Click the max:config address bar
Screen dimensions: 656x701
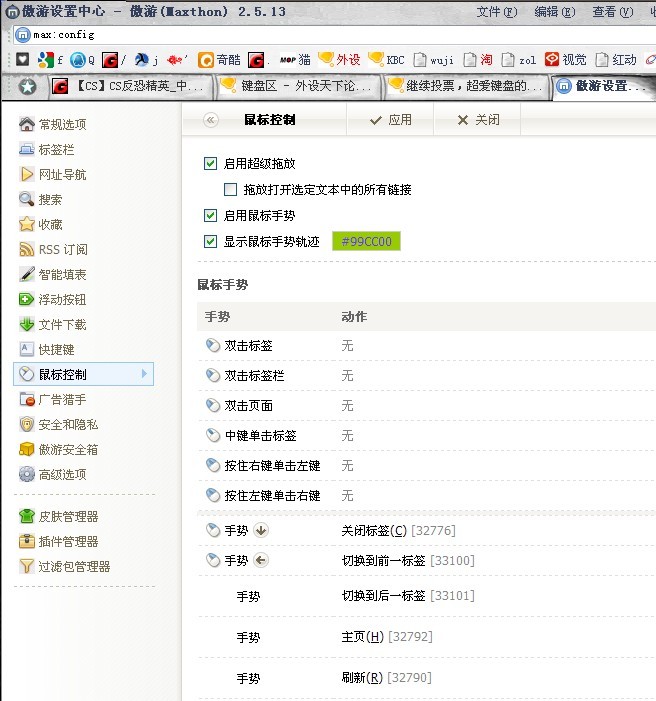pos(334,34)
